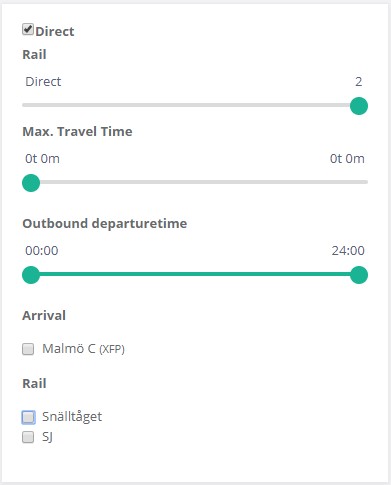Click the Max. Travel Time slider handle
Screen dimensions: 391x485
[x=31, y=183]
